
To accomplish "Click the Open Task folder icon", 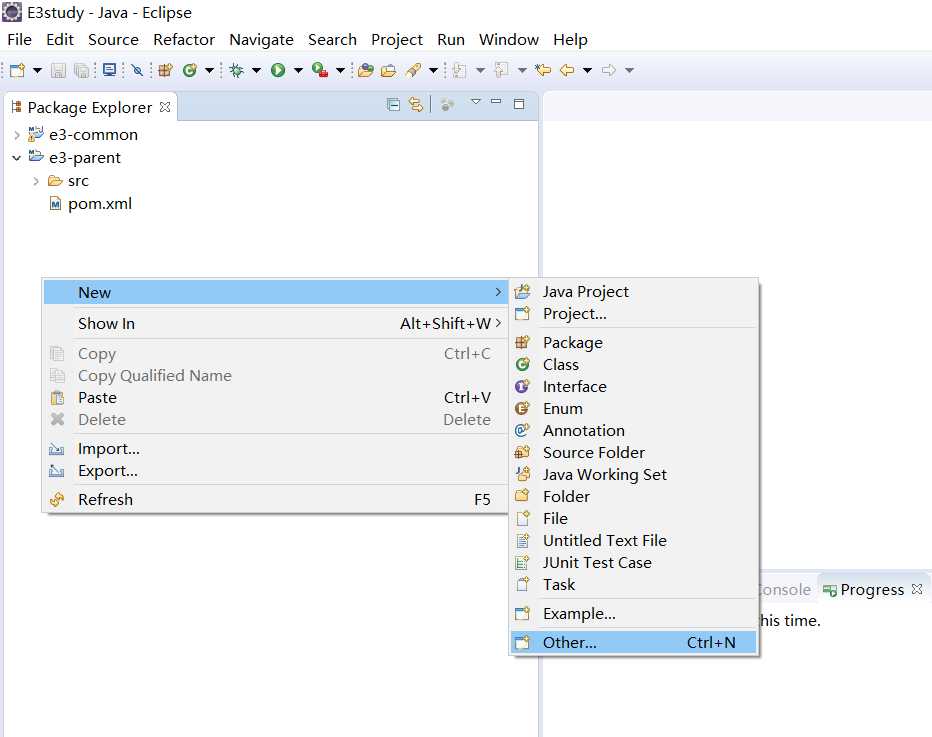I will point(388,70).
